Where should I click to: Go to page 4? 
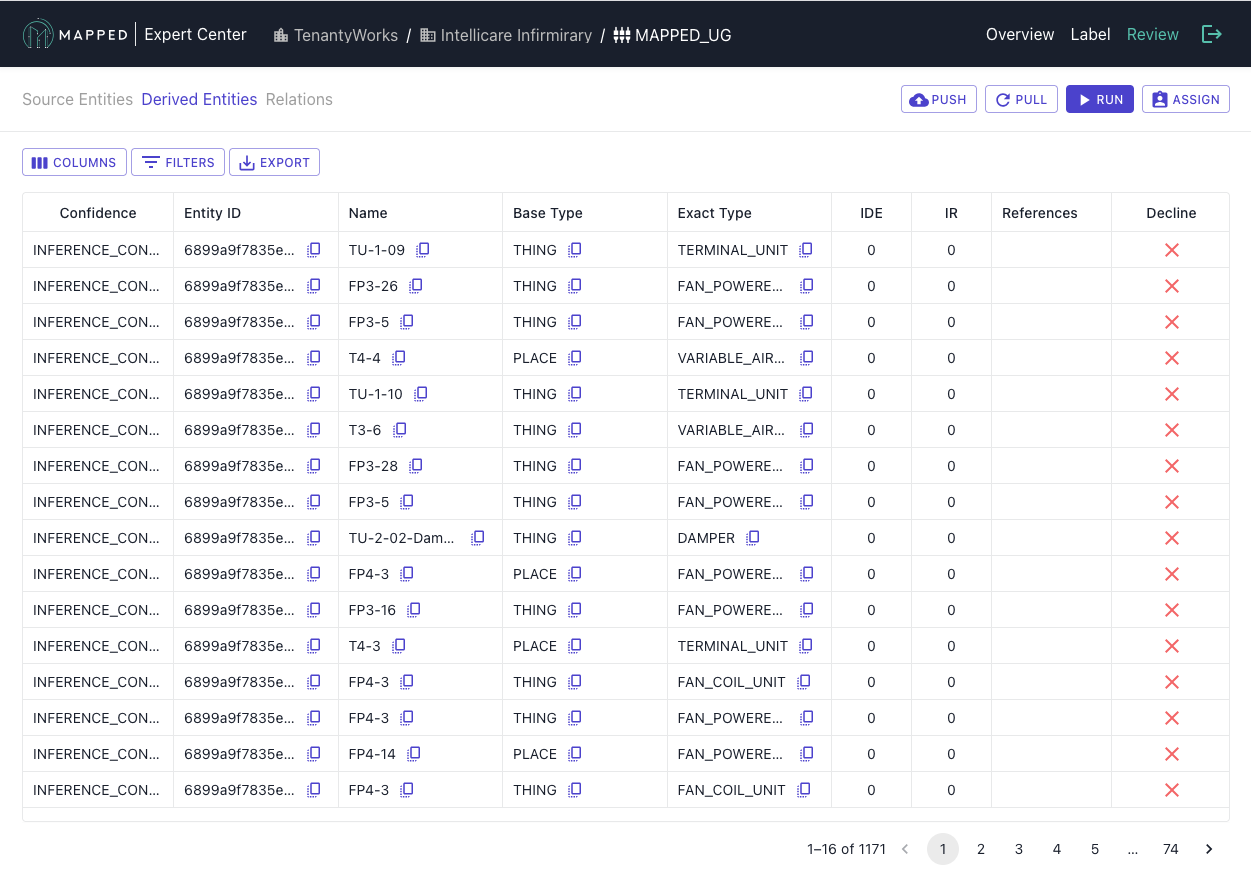pos(1057,849)
